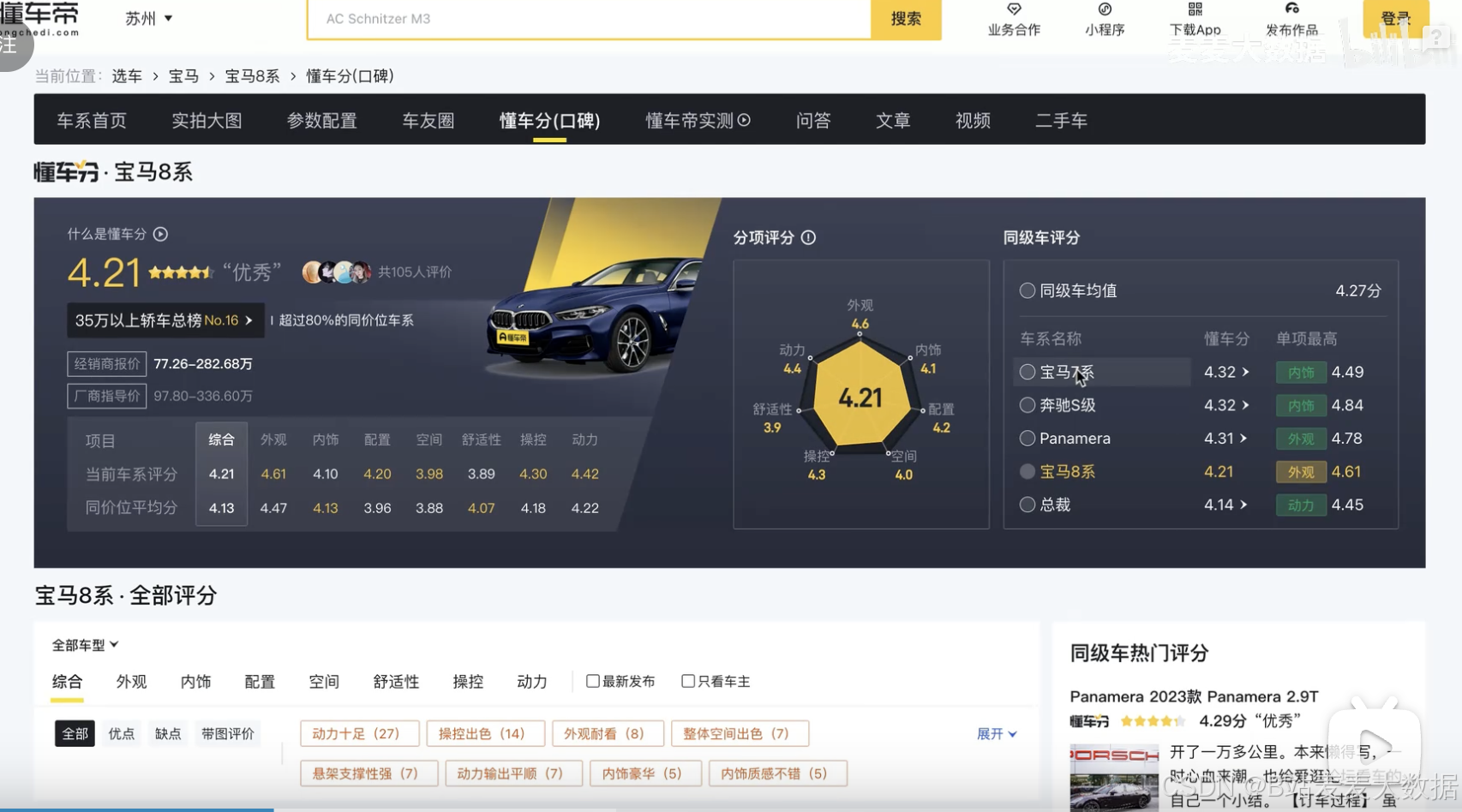The height and width of the screenshot is (812, 1462).
Task: Select the 宝马7系 radio button
Action: 1027,372
